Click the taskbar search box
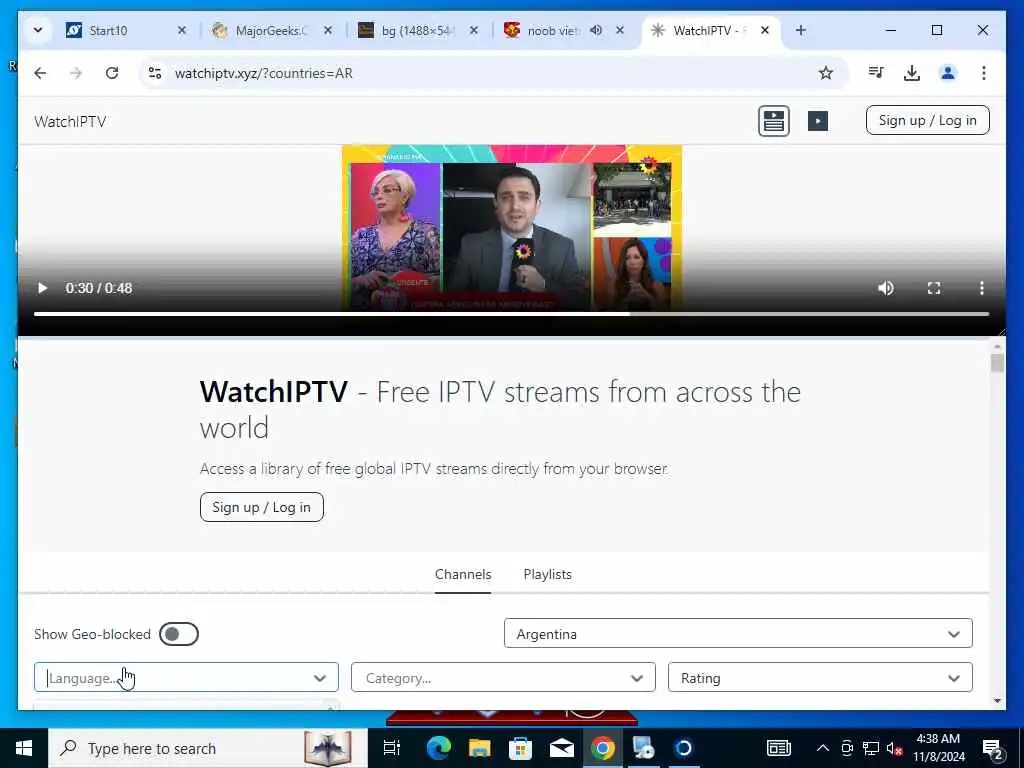Screen dimensions: 1024x768 (208, 748)
